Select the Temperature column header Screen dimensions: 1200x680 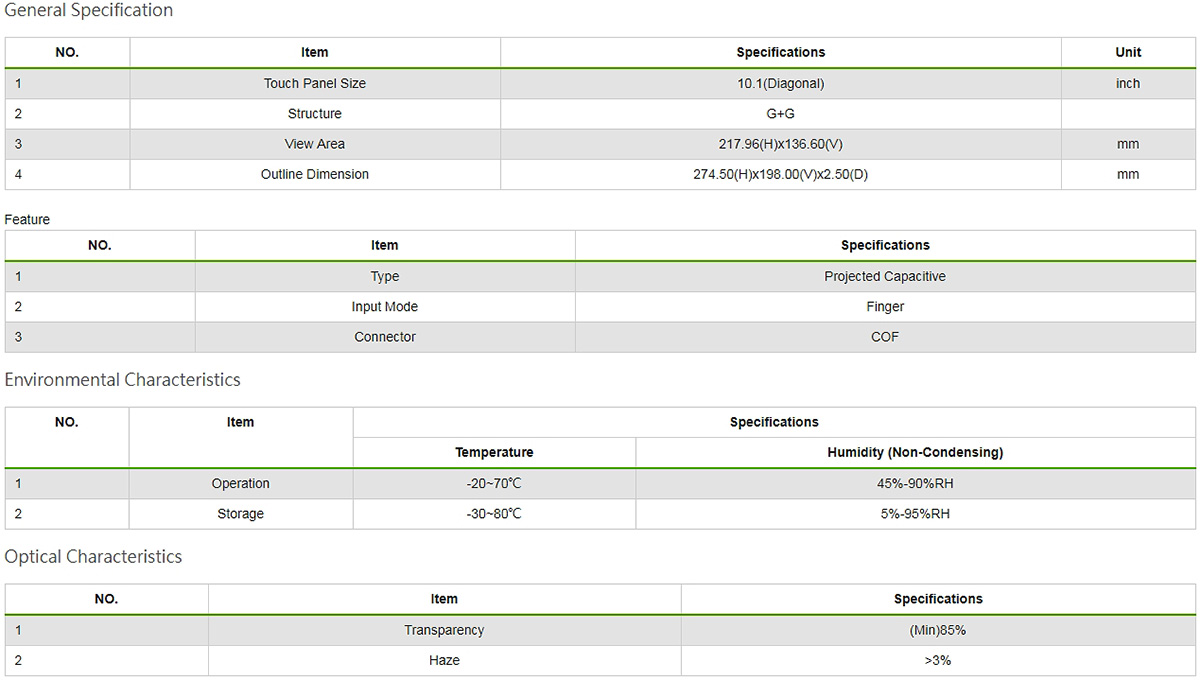pos(494,453)
